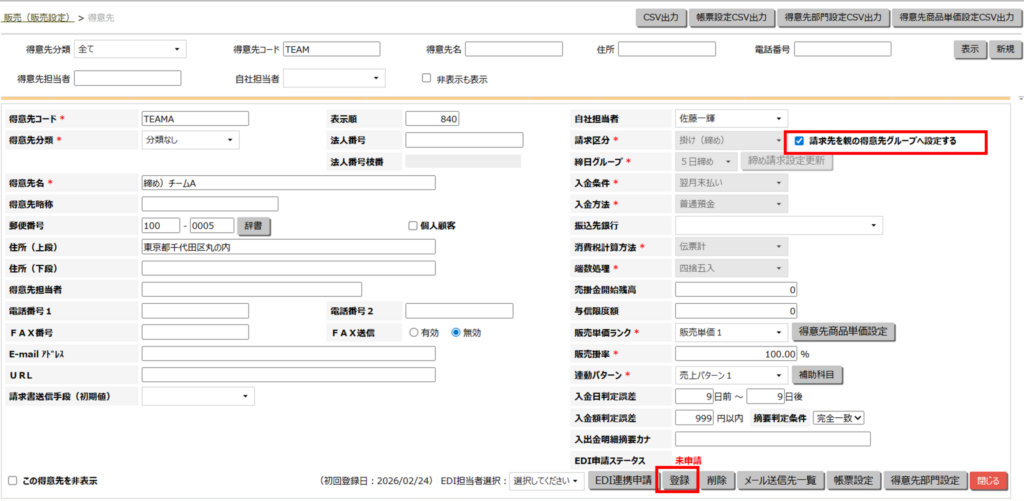Click 得意先部門設定CSV出力 button

834,17
